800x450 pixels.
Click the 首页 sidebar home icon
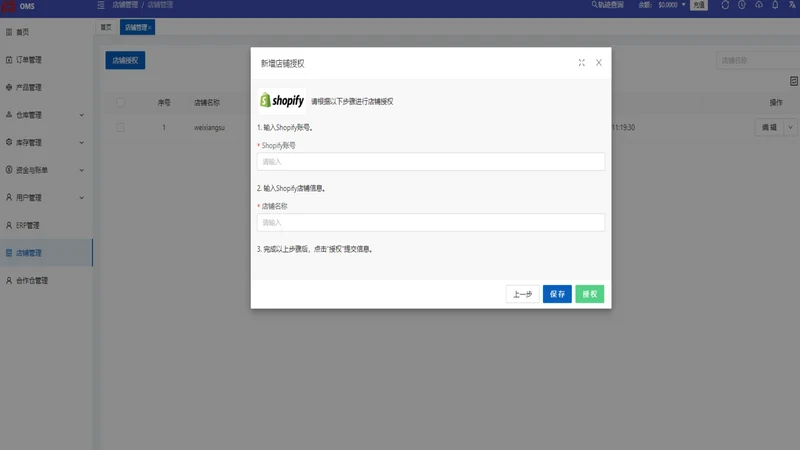(x=9, y=32)
